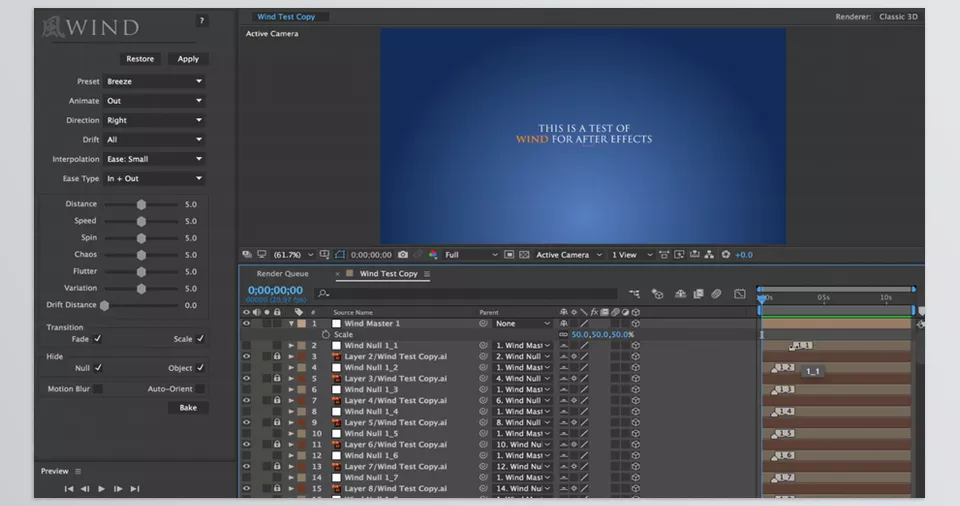Expand the Wind Null 1_1 layer
This screenshot has height=506, width=960.
pyautogui.click(x=291, y=346)
